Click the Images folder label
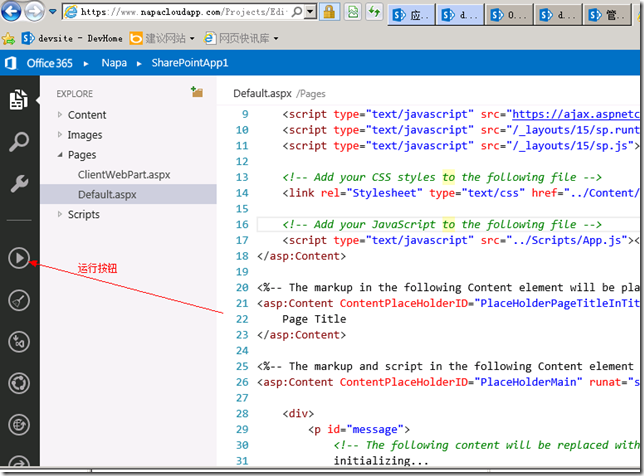Viewport: 644px width, 476px height. pos(85,135)
